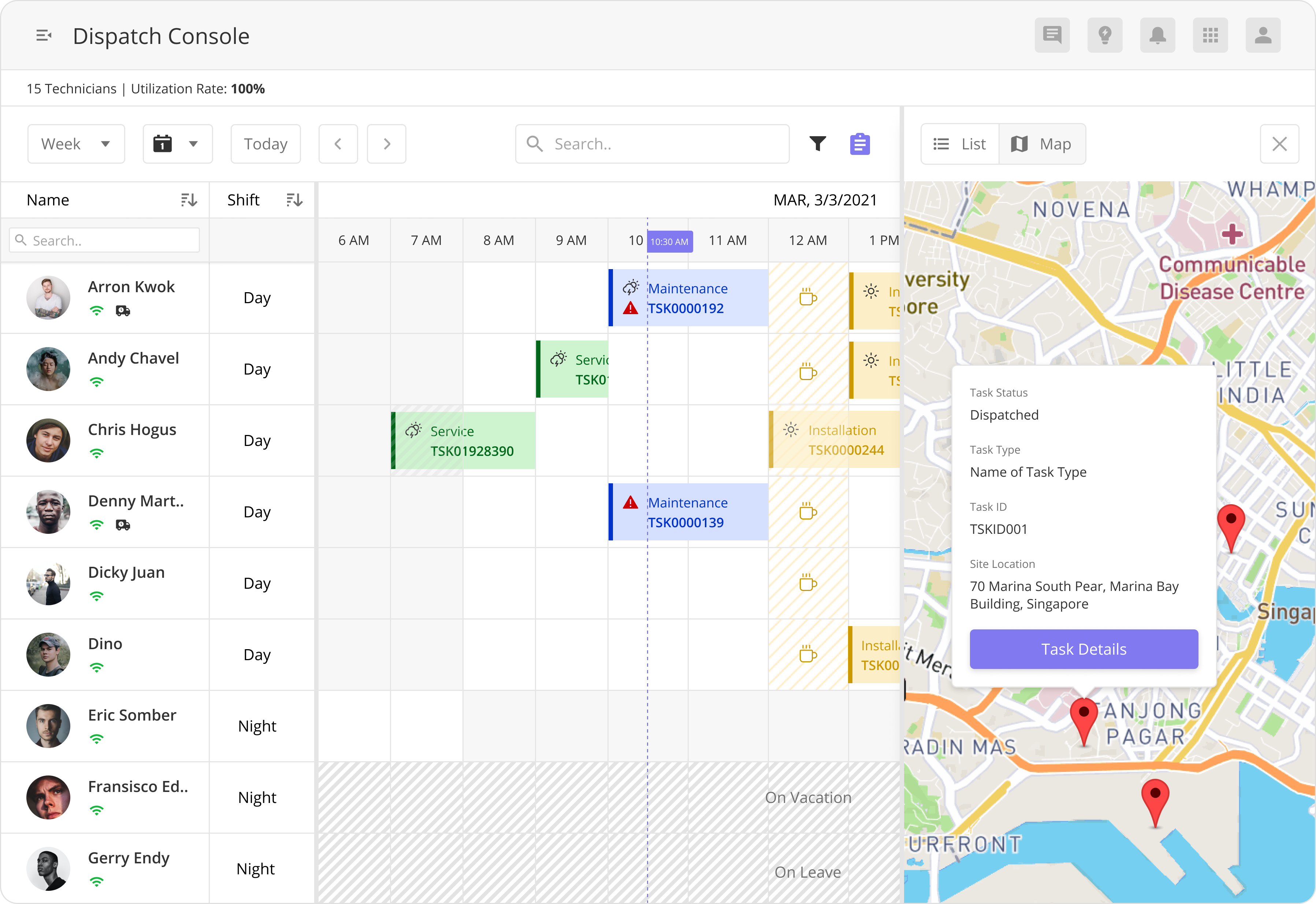Click the lightbulb tips icon
This screenshot has height=904, width=1316.
click(x=1105, y=35)
